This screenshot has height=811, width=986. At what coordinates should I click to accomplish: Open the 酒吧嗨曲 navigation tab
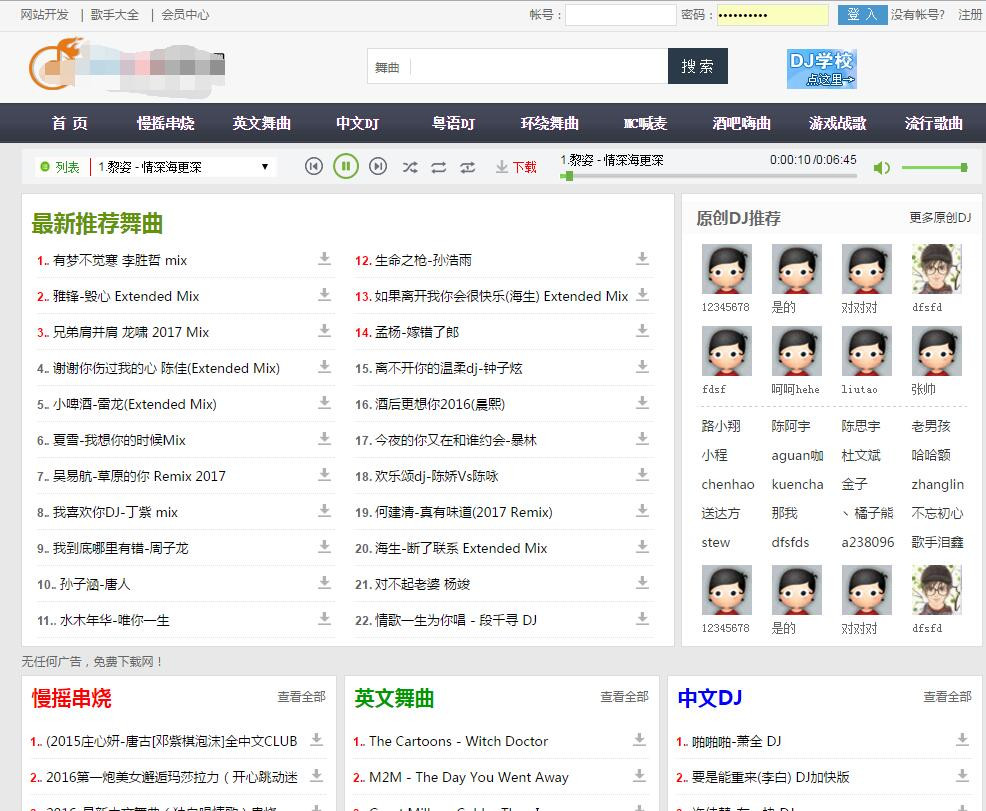pyautogui.click(x=742, y=123)
